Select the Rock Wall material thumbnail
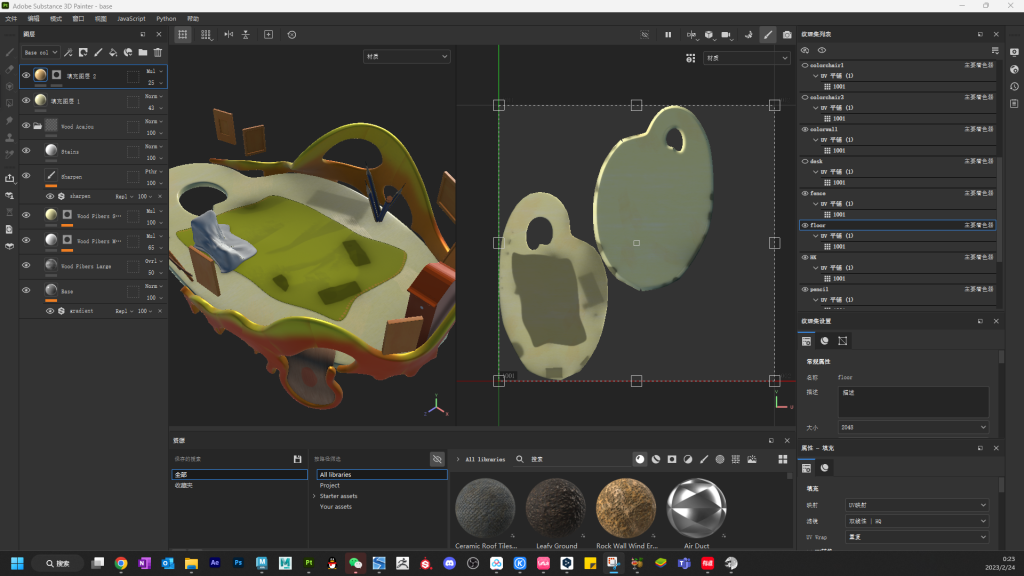1024x576 pixels. pos(626,506)
